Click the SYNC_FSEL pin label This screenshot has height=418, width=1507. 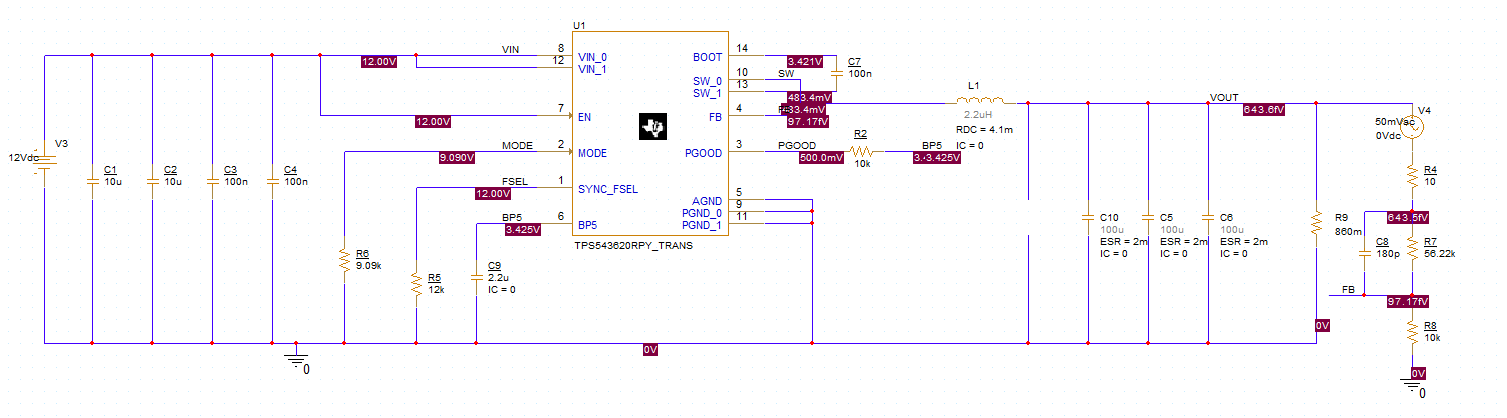point(607,189)
